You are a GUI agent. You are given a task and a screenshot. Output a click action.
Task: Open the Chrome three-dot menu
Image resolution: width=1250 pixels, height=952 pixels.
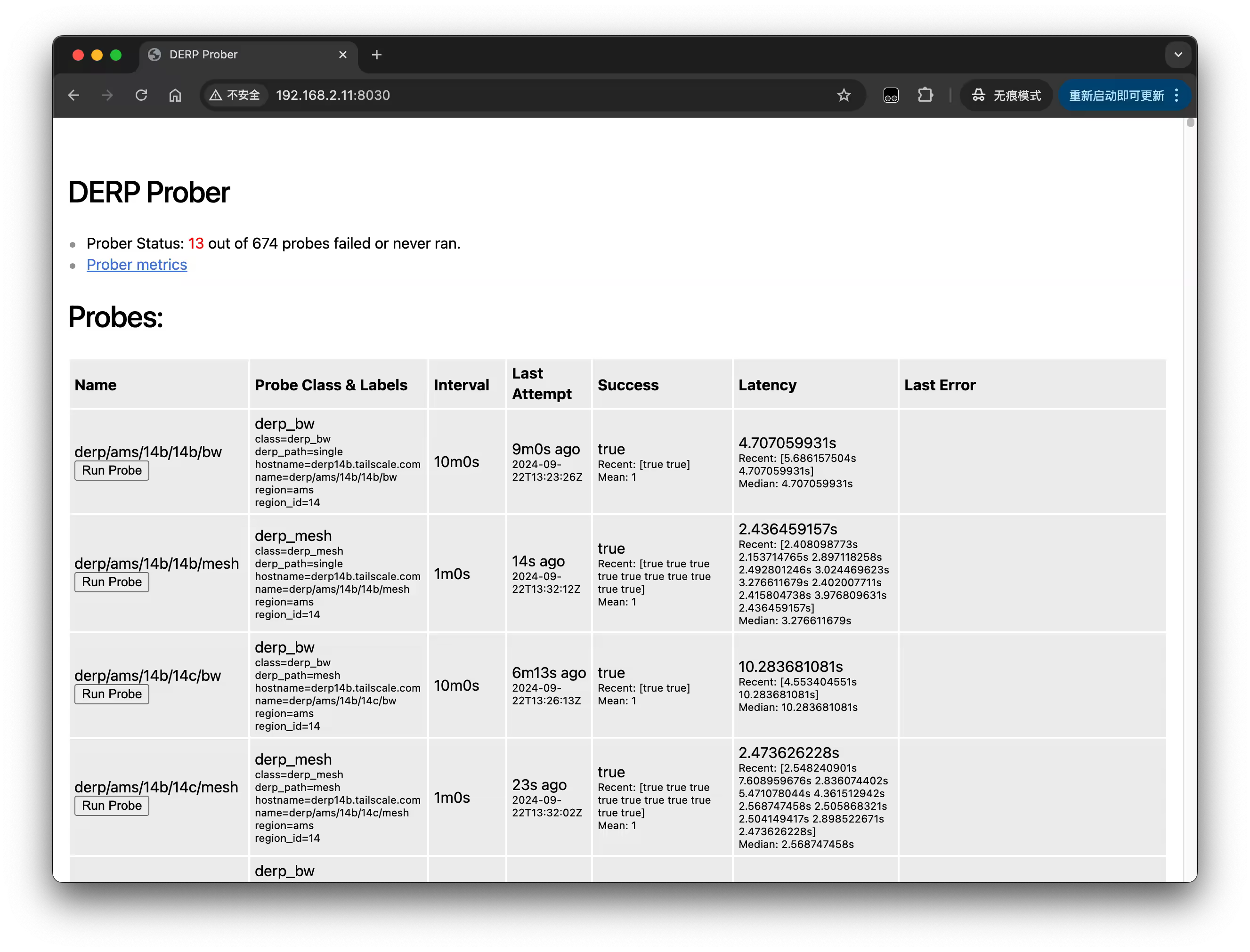coord(1177,95)
